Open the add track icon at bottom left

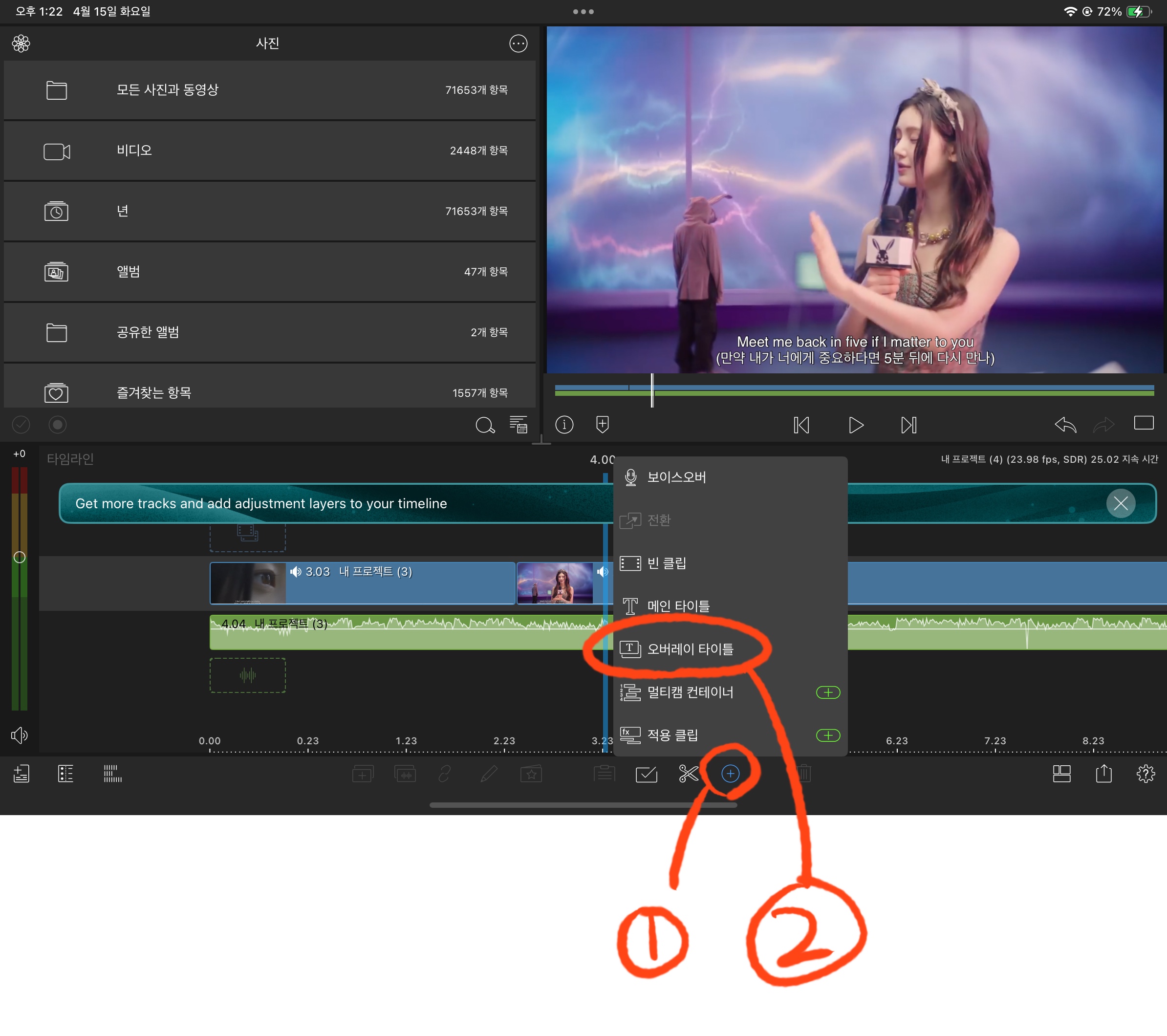[21, 774]
